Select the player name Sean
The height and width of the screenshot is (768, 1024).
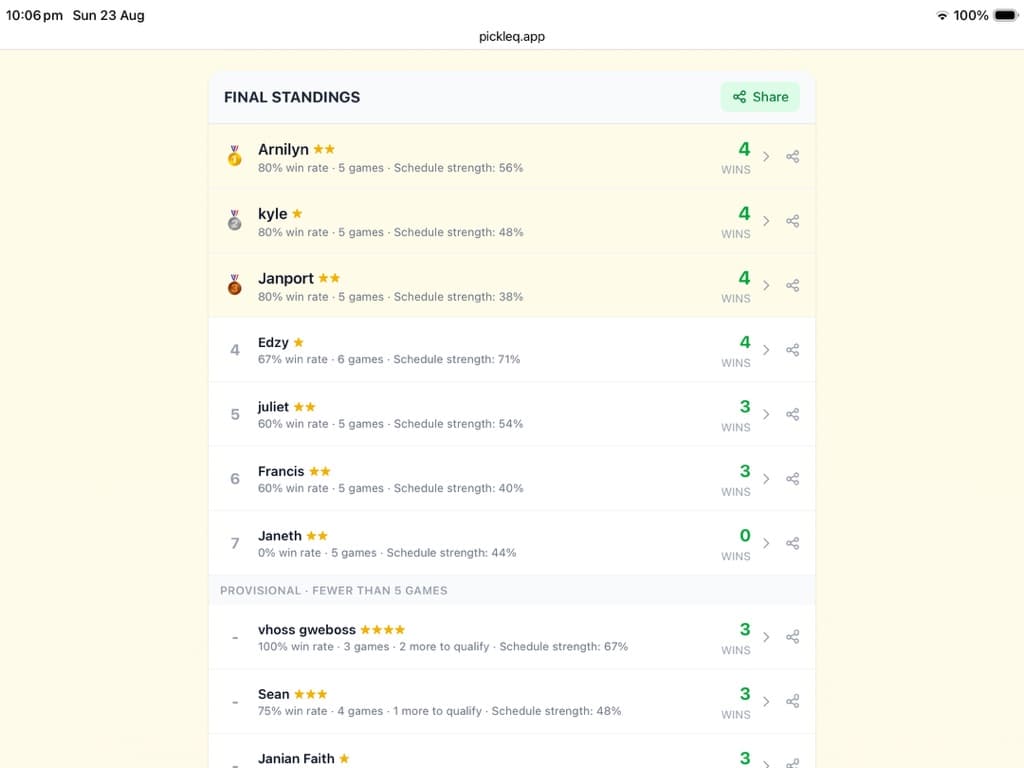pos(274,694)
